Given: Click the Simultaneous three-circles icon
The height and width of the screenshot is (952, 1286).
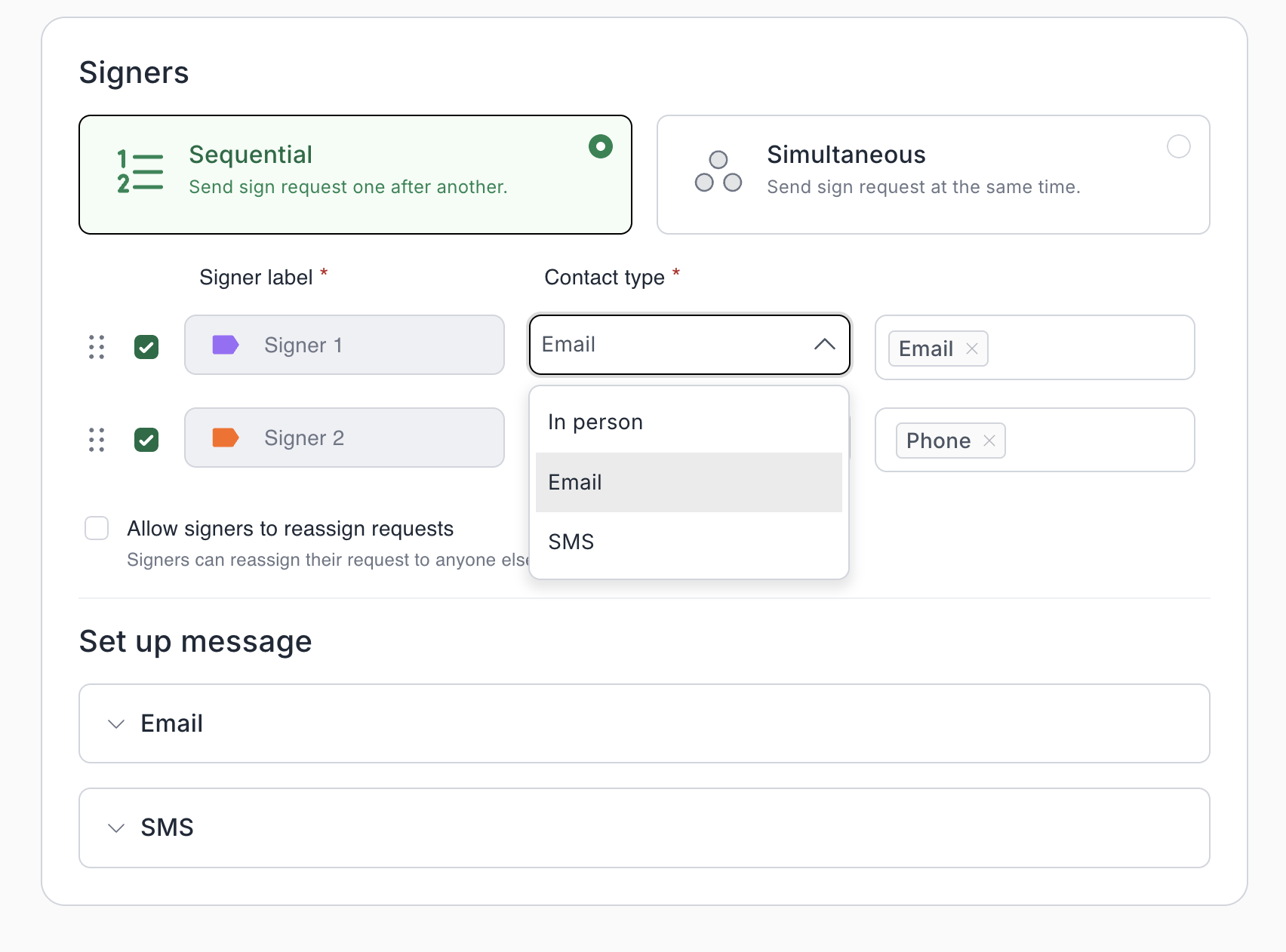Looking at the screenshot, I should (x=718, y=172).
